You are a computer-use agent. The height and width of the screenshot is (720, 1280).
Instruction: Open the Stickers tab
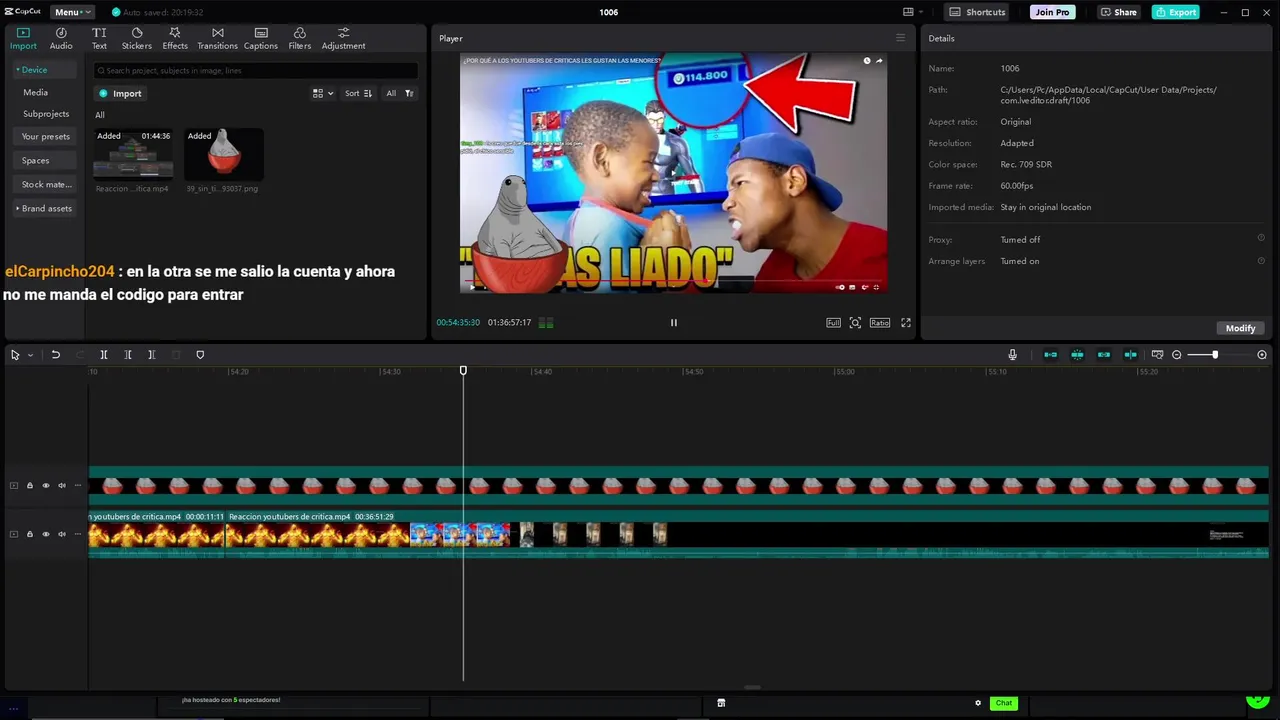pos(137,39)
